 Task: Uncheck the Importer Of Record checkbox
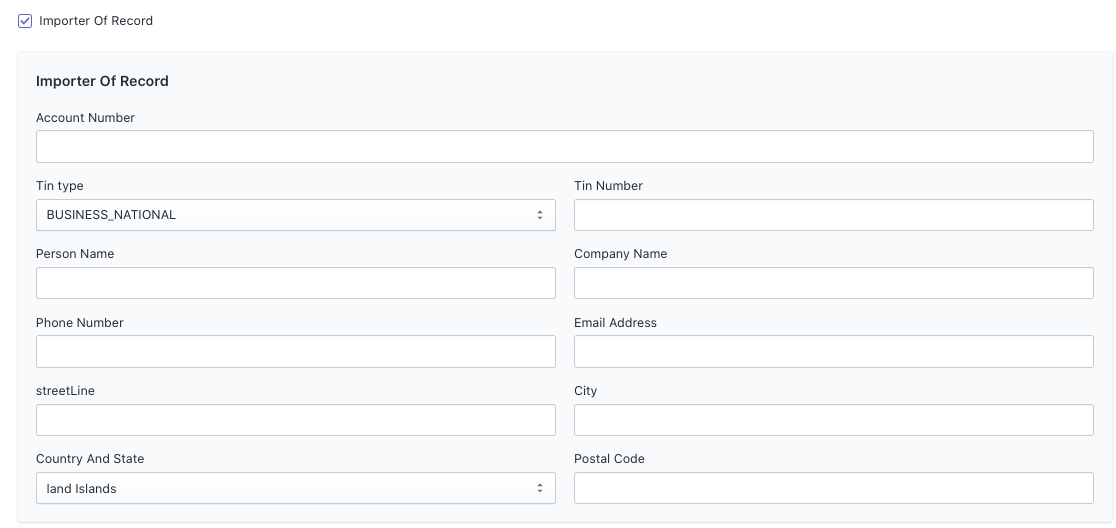coord(25,21)
